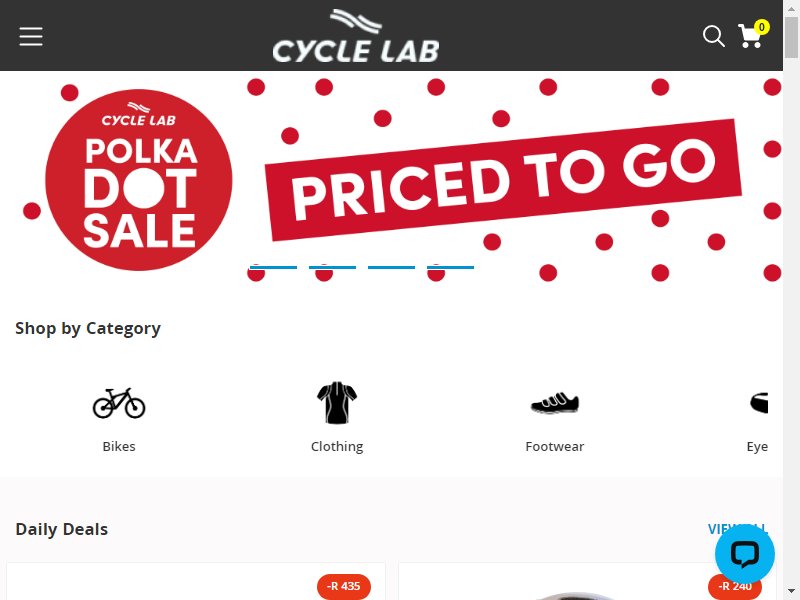Go to first banner slide indicator

point(273,267)
